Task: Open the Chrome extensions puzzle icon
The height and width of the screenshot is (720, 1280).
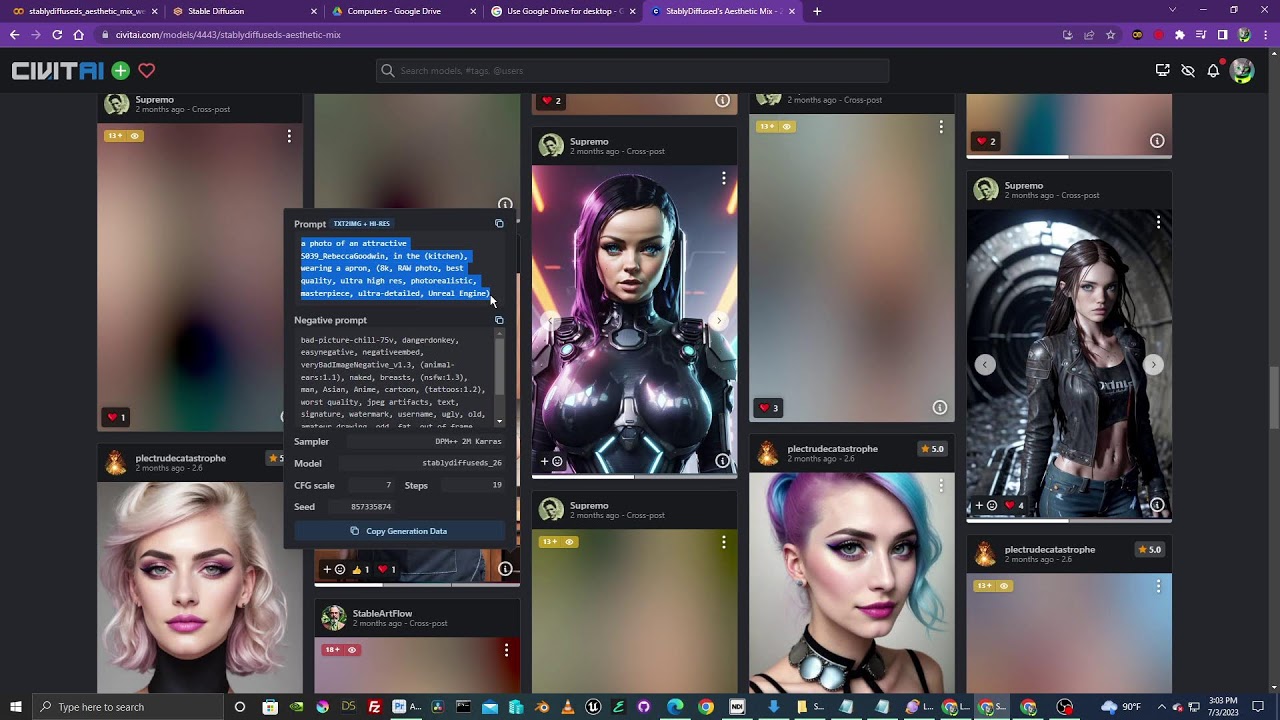Action: pos(1180,34)
